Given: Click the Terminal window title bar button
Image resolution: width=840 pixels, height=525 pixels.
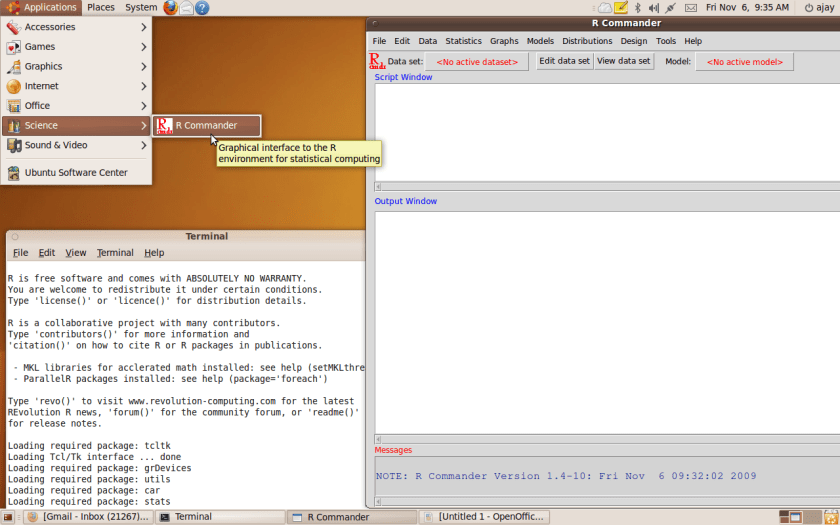Looking at the screenshot, I should (x=15, y=236).
